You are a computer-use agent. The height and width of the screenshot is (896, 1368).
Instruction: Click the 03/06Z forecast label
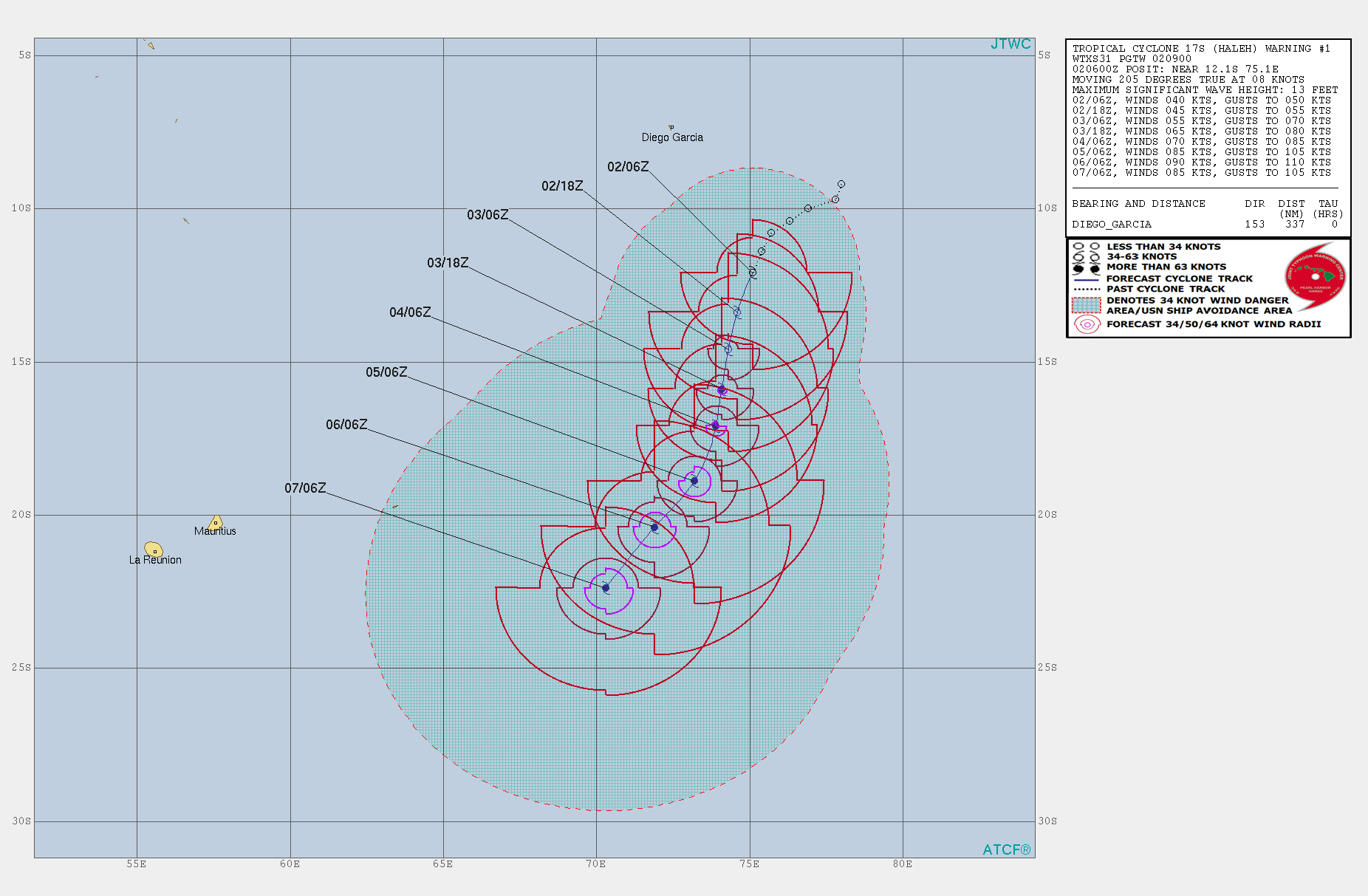[488, 215]
